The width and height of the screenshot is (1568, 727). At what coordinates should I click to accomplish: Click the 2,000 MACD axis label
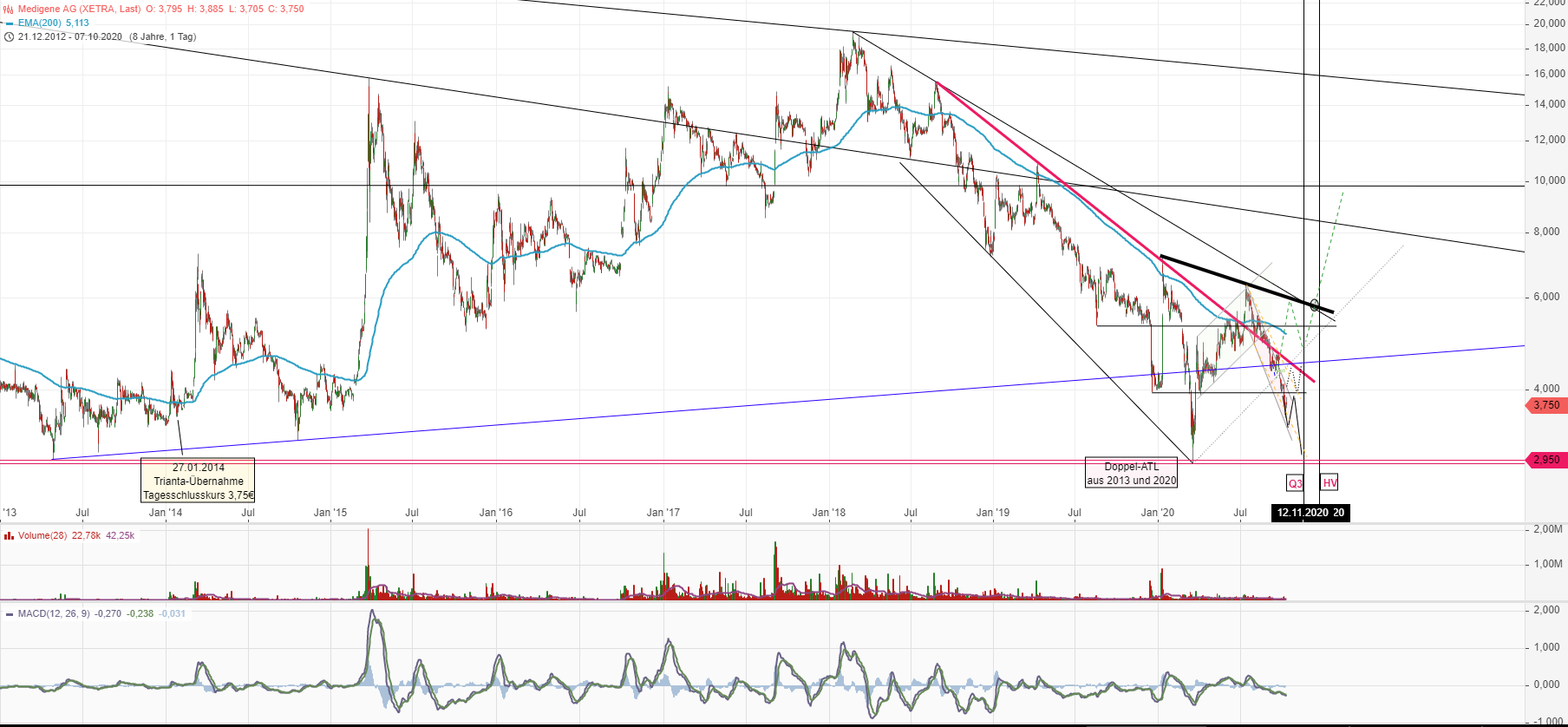(1547, 610)
